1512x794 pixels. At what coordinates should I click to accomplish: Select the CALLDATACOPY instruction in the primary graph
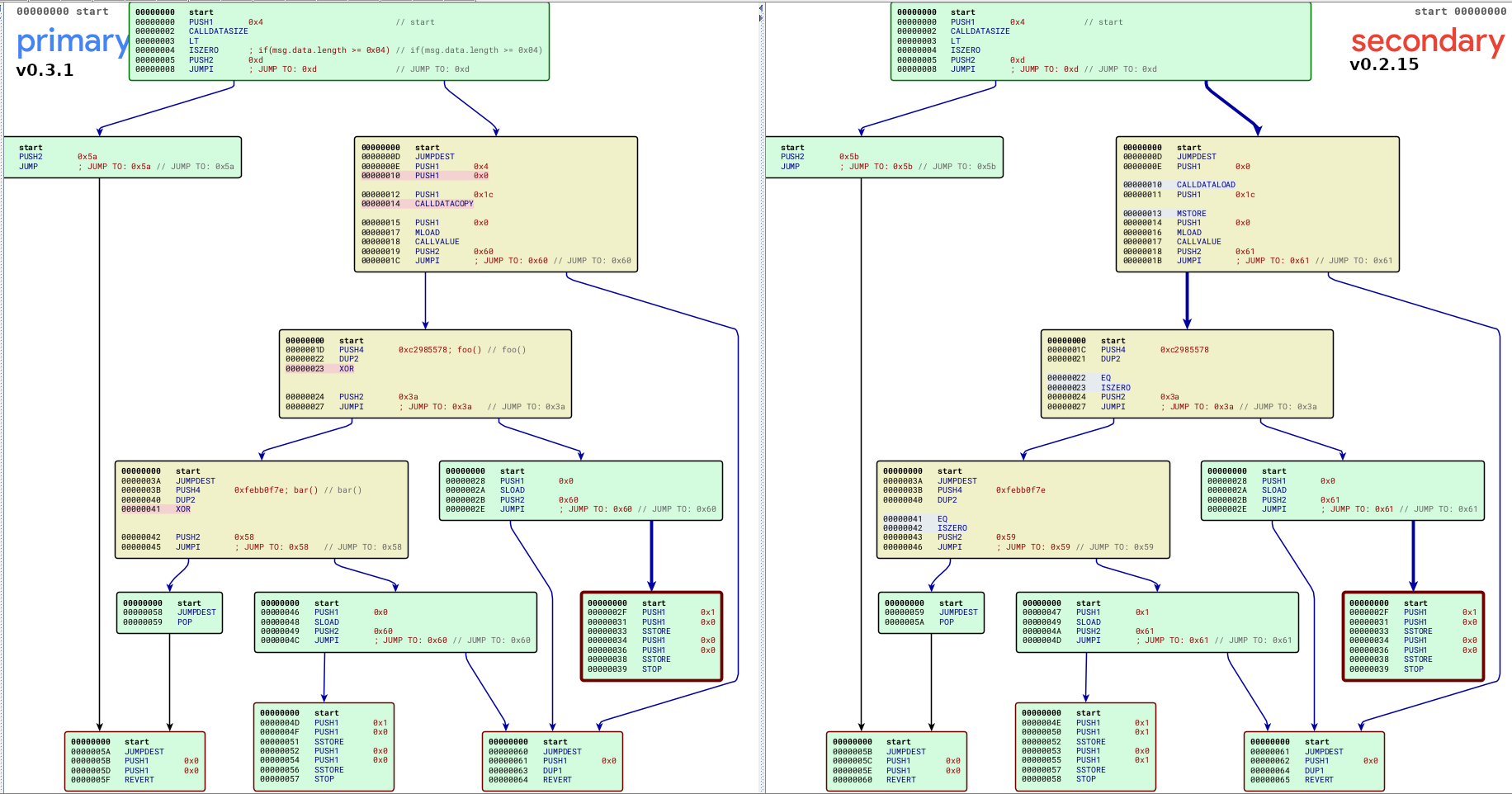click(x=443, y=203)
